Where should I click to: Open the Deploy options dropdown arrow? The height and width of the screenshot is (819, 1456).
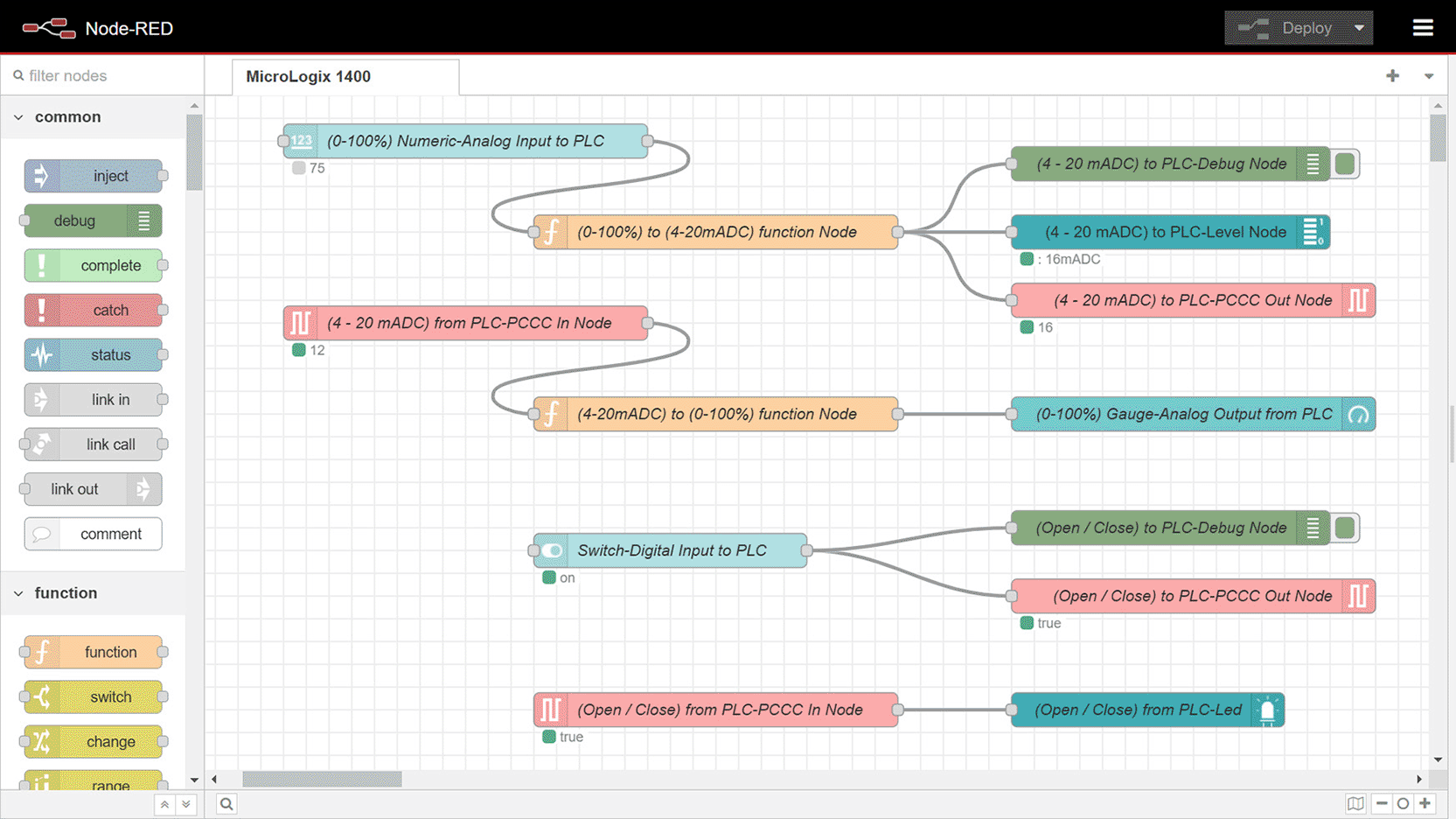tap(1359, 28)
